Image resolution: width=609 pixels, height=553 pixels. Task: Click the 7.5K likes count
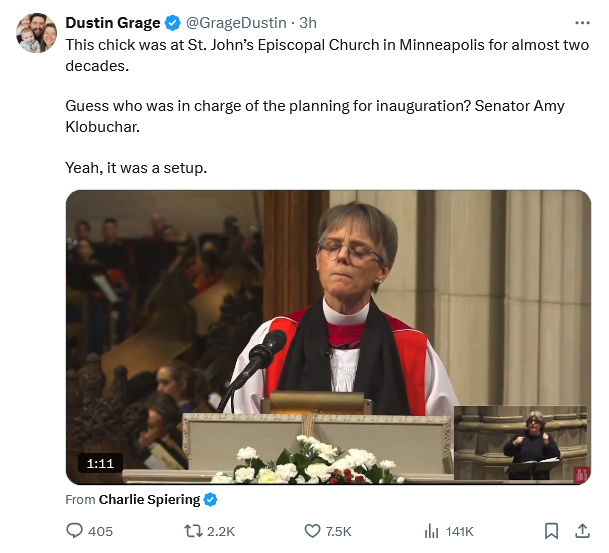coord(339,531)
